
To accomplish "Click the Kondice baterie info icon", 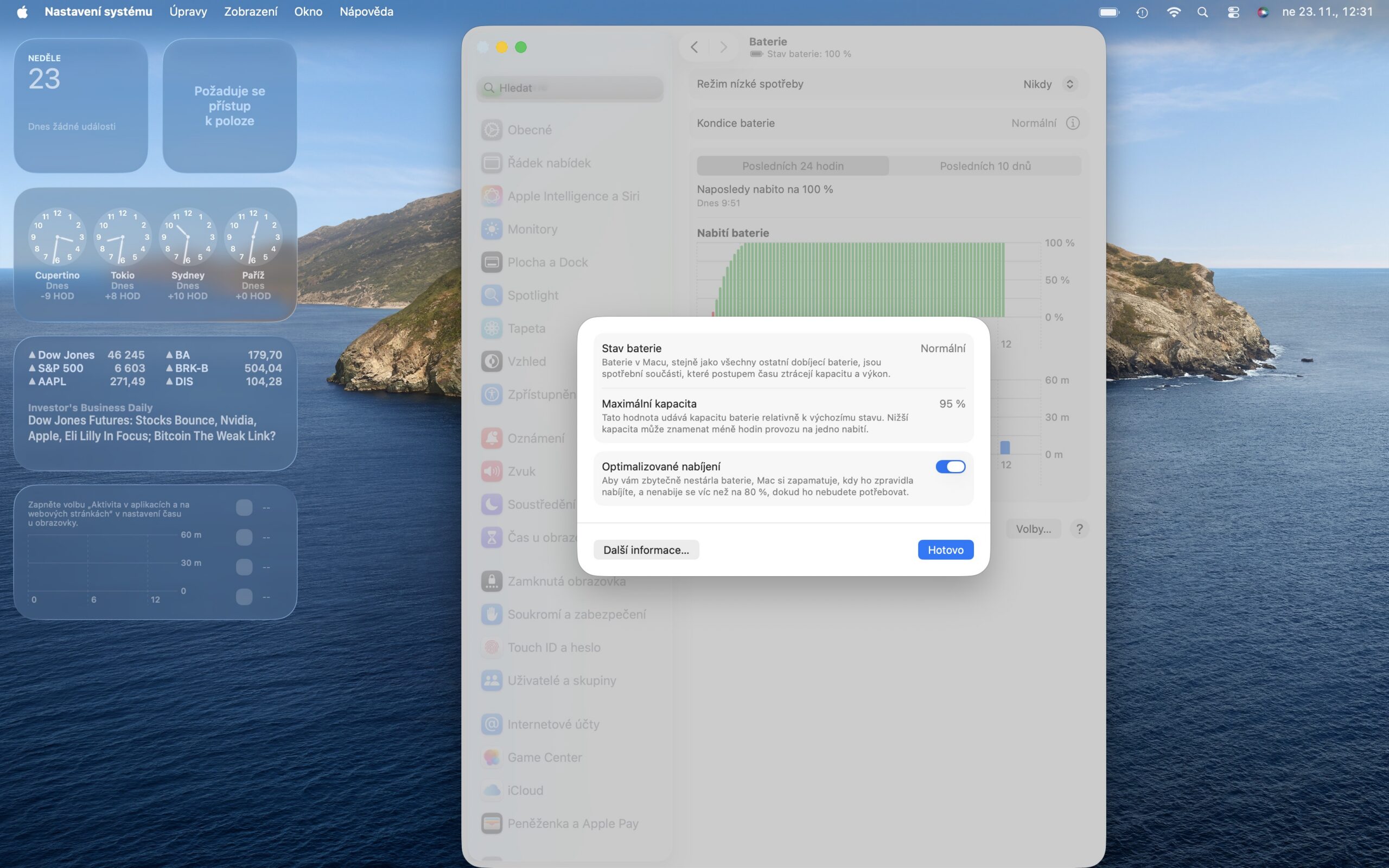I will 1072,123.
